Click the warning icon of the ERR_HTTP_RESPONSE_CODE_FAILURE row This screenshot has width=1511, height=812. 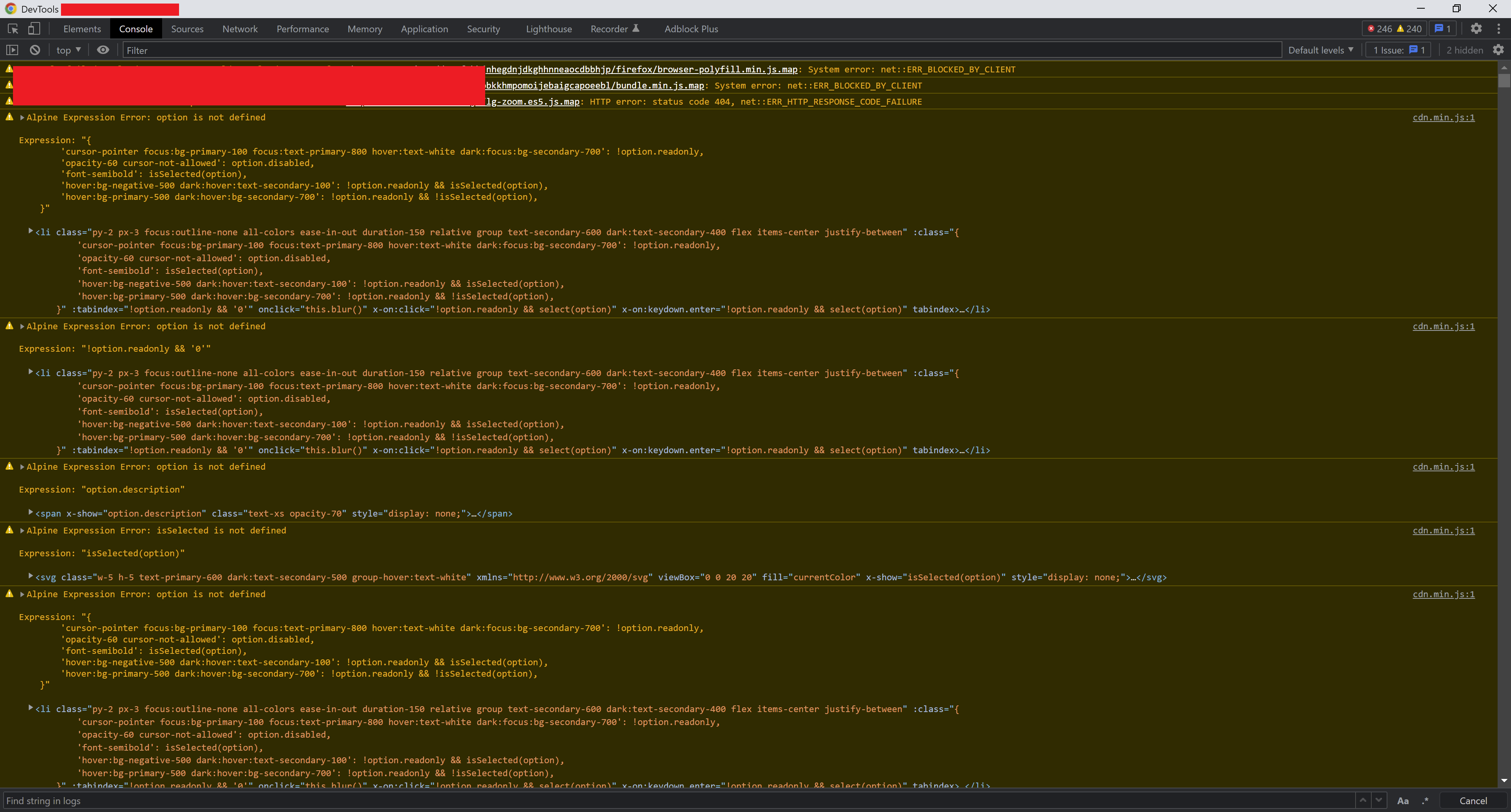9,101
